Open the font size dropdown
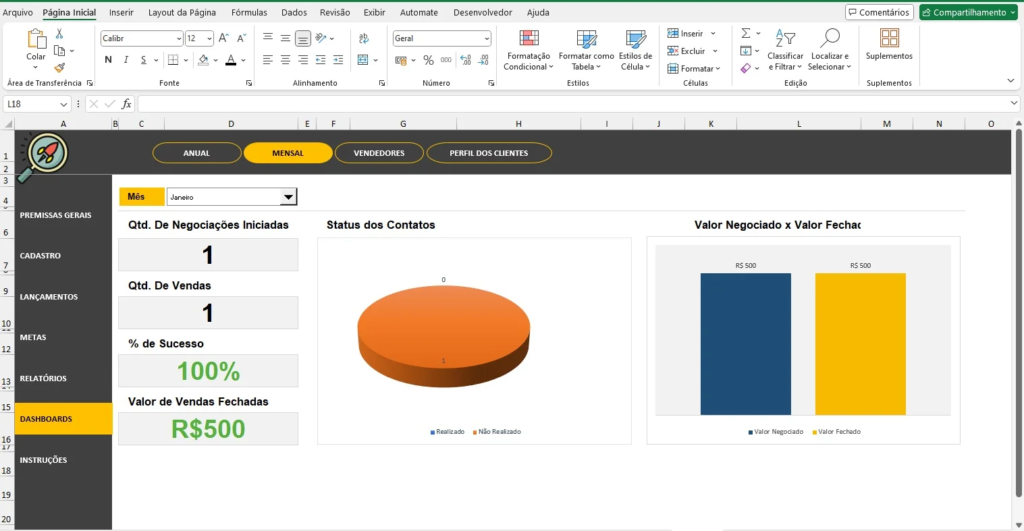1024x531 pixels. point(209,38)
